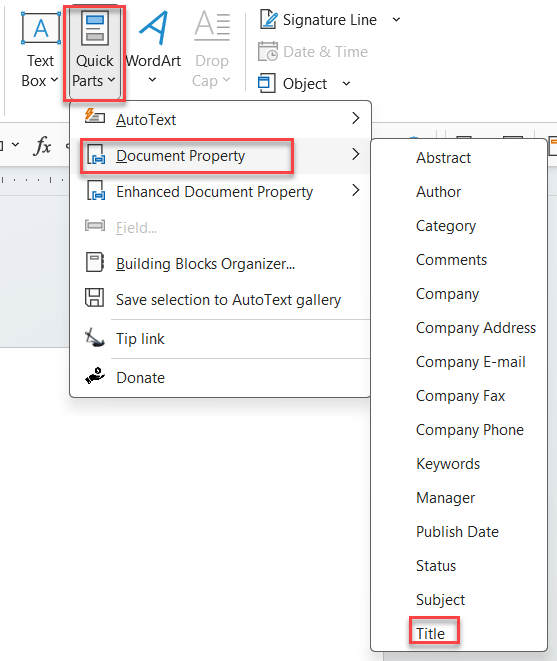
Task: Click the save-disk icon for AutoText gallery
Action: 94,298
